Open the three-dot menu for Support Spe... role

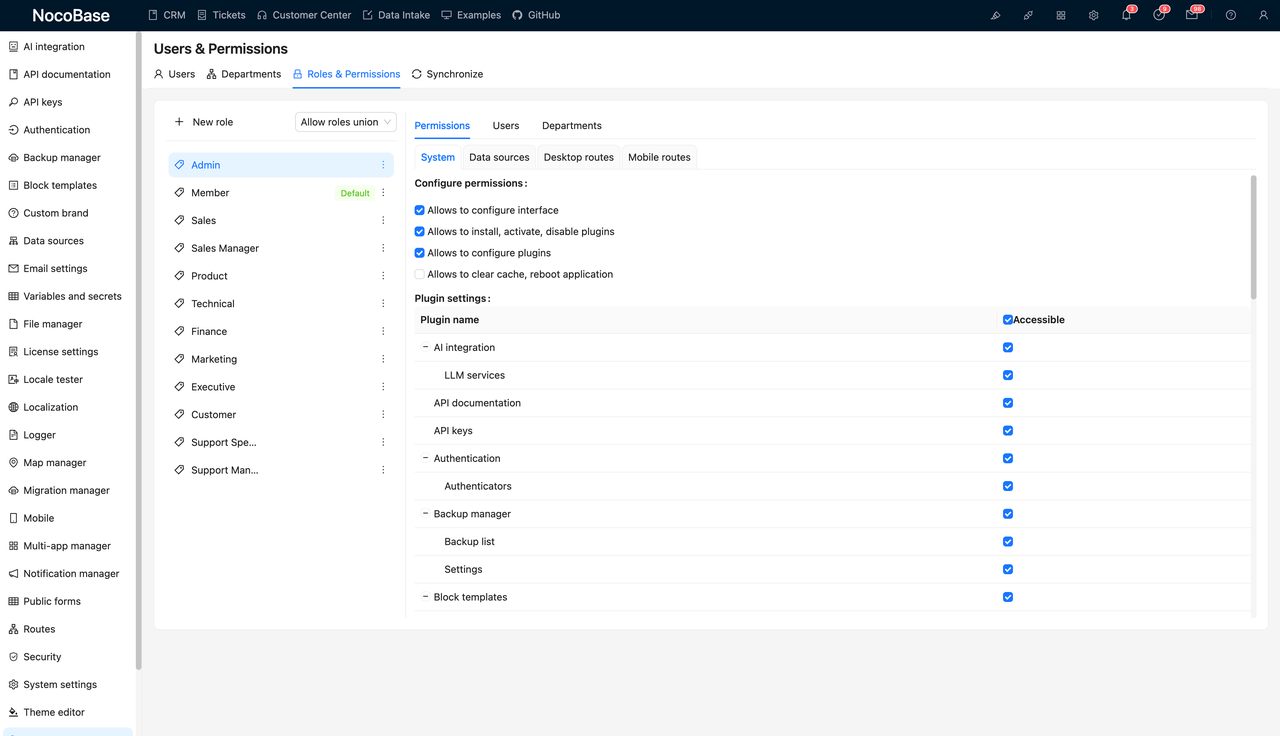(x=383, y=442)
